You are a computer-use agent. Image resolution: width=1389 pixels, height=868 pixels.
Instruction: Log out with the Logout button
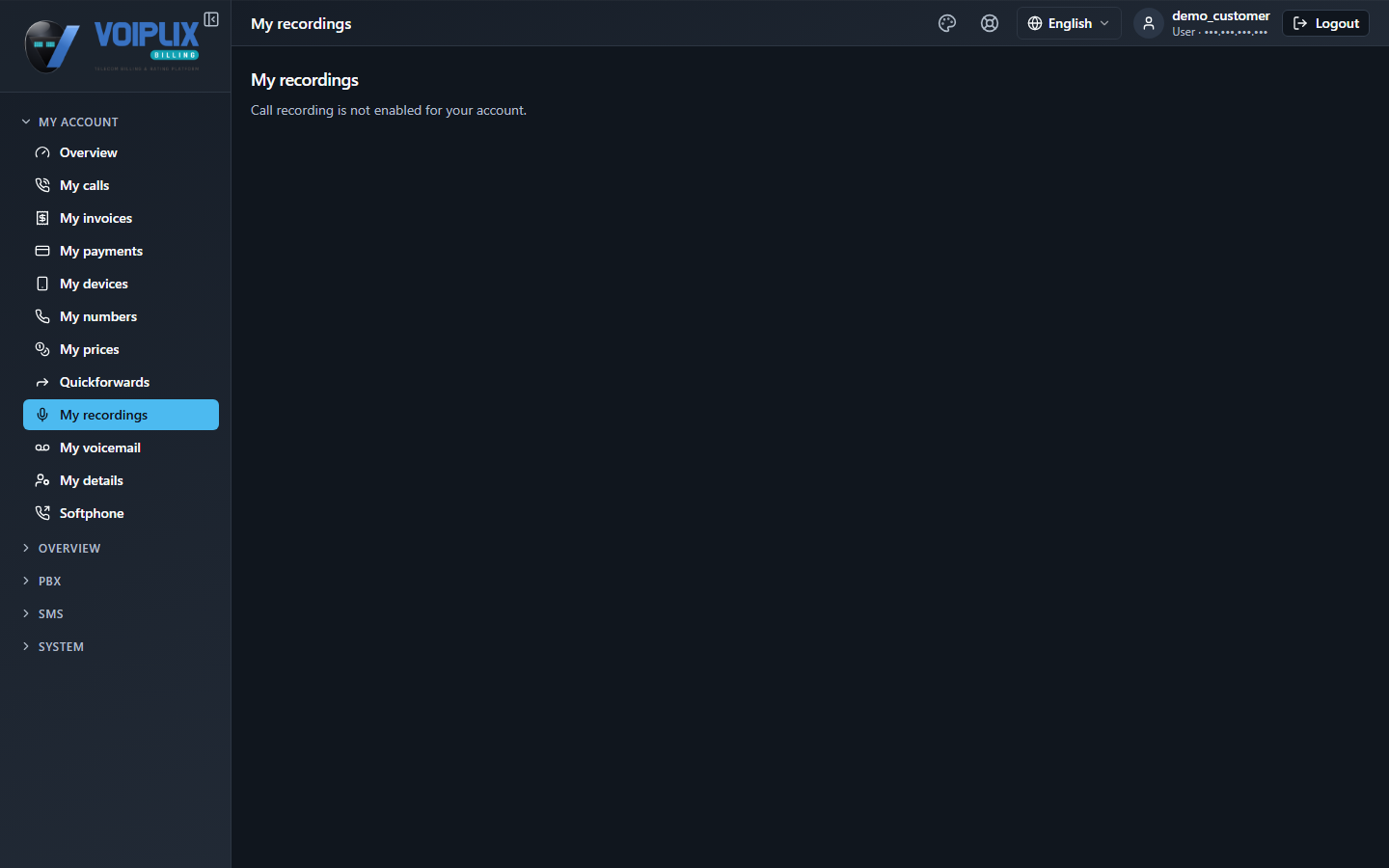pyautogui.click(x=1325, y=23)
